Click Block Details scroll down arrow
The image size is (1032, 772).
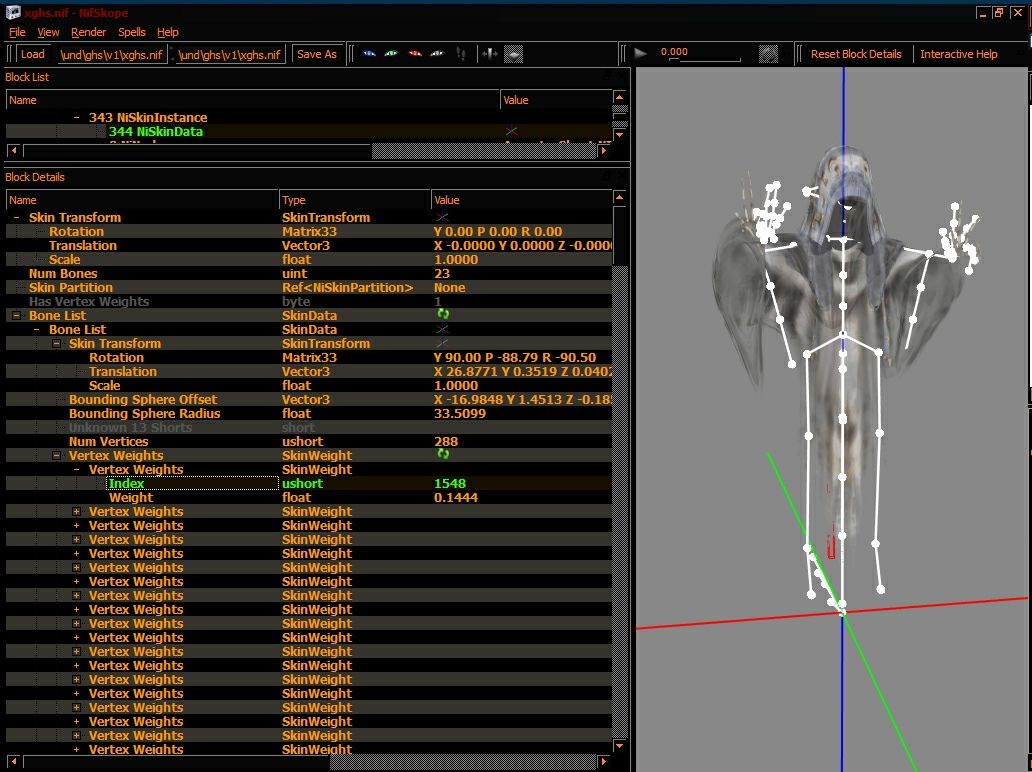619,746
